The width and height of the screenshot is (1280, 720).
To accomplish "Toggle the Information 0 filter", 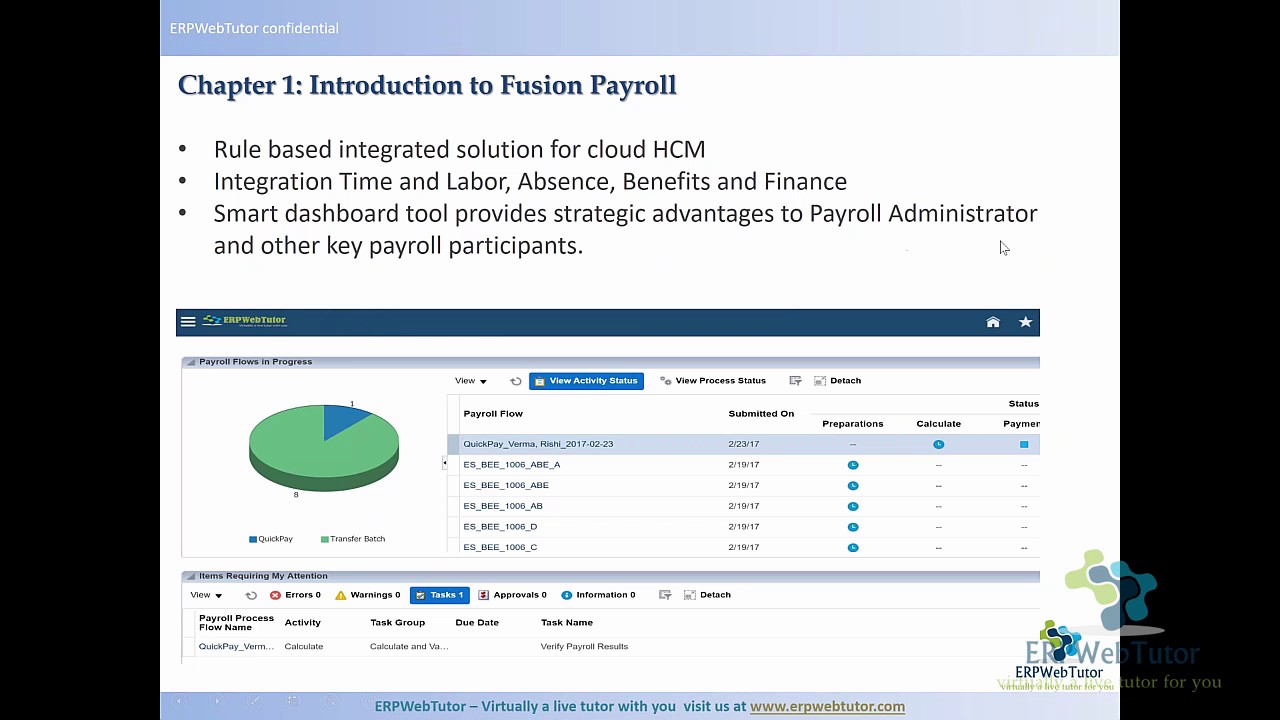I will click(x=598, y=595).
